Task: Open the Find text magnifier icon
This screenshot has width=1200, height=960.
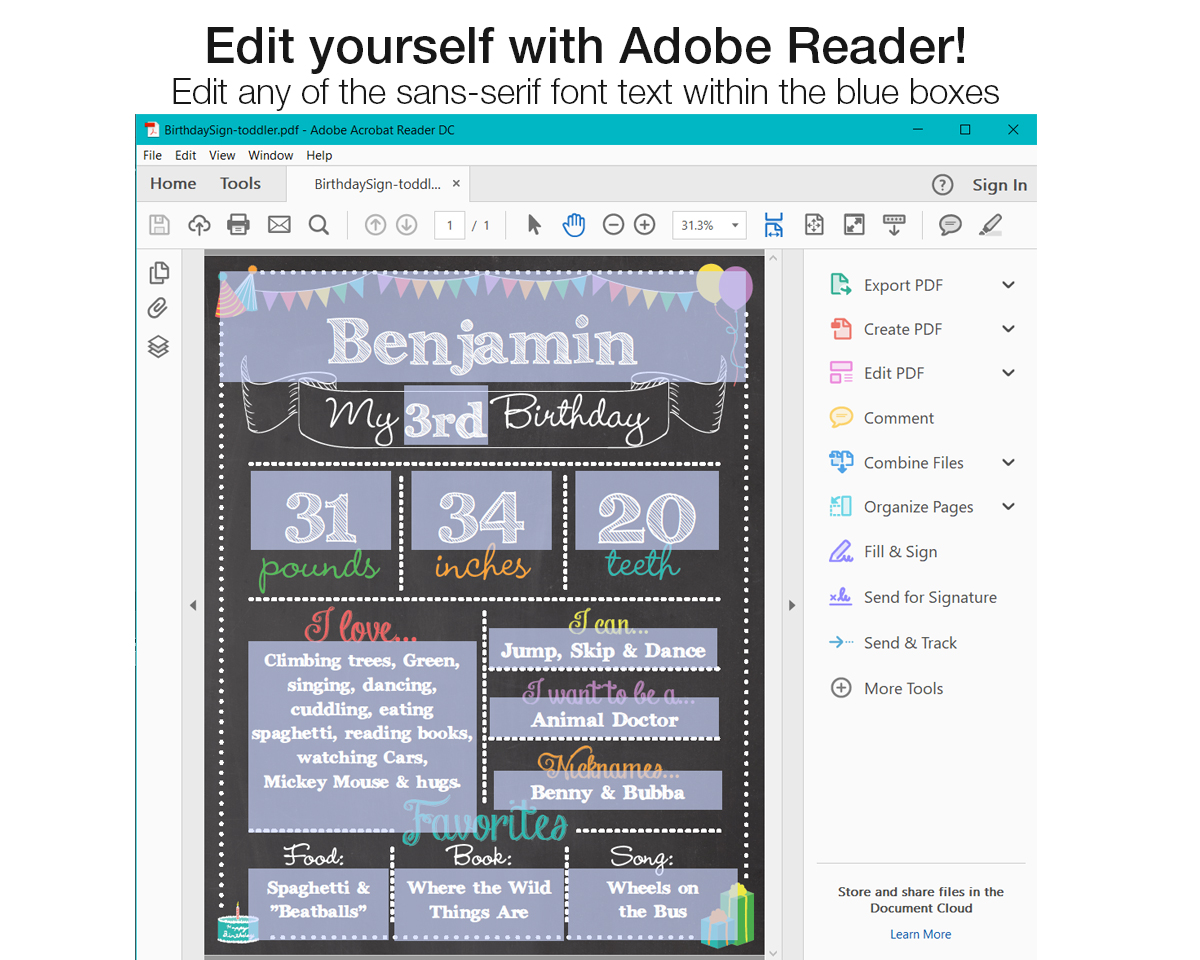Action: coord(319,225)
